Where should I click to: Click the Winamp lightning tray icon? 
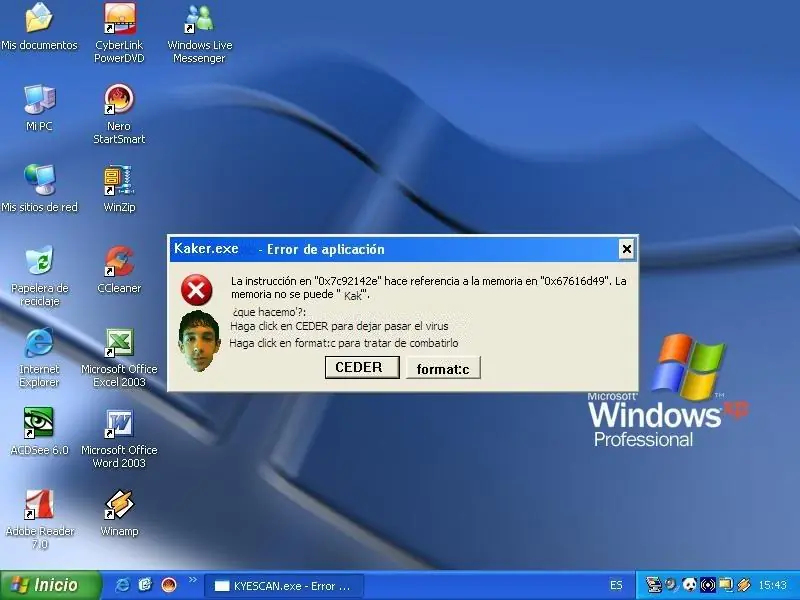[x=744, y=585]
